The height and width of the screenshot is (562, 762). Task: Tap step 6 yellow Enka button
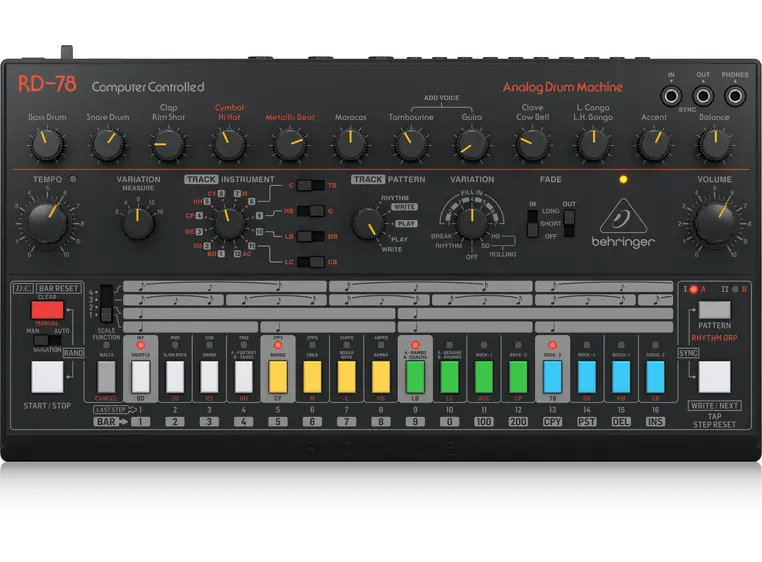(x=312, y=377)
